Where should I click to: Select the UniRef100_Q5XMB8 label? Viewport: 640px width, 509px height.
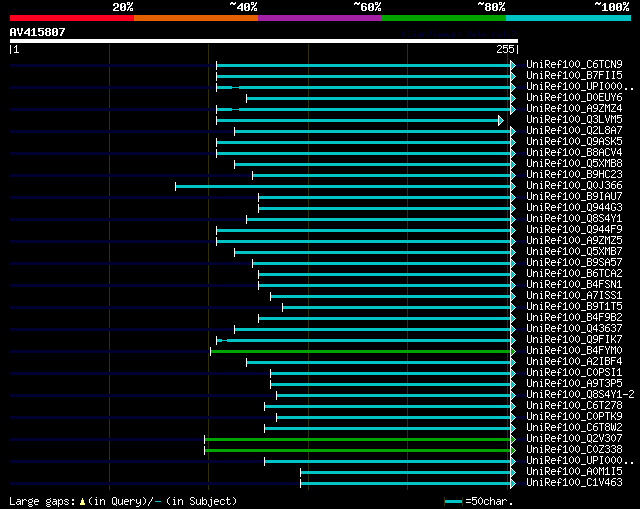tap(574, 164)
